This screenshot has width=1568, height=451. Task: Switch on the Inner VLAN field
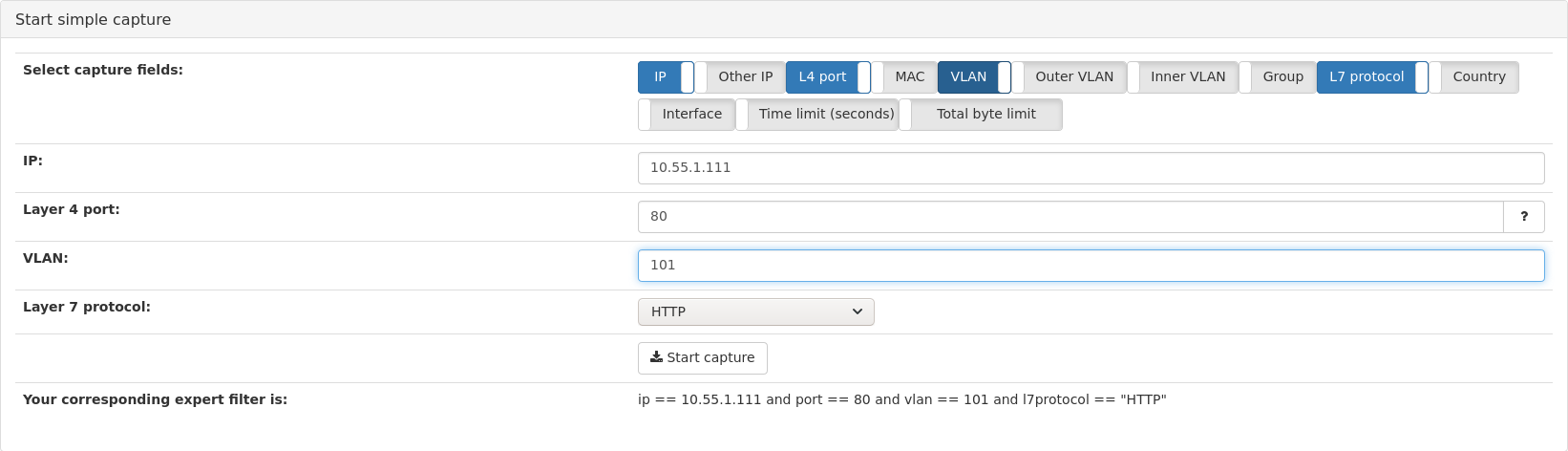click(1183, 77)
